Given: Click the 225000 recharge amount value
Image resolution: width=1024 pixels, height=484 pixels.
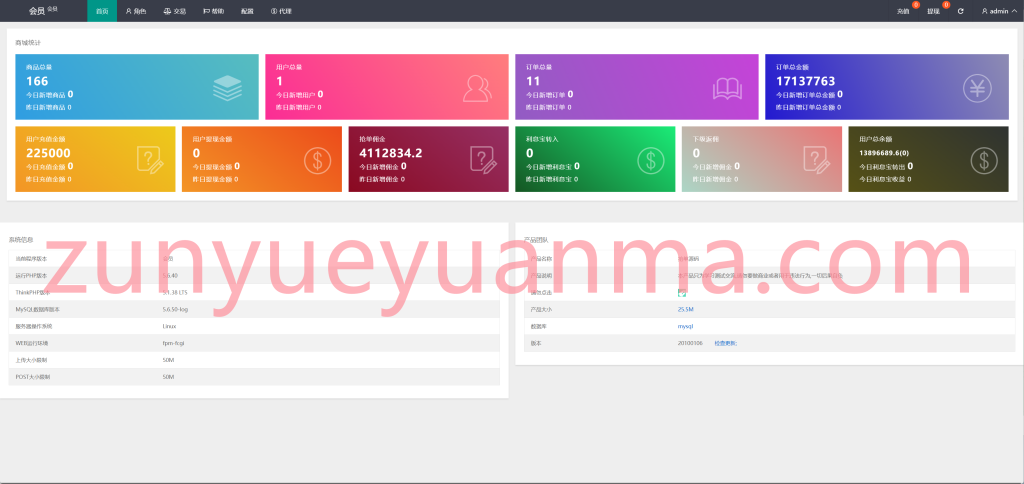Looking at the screenshot, I should pos(48,153).
